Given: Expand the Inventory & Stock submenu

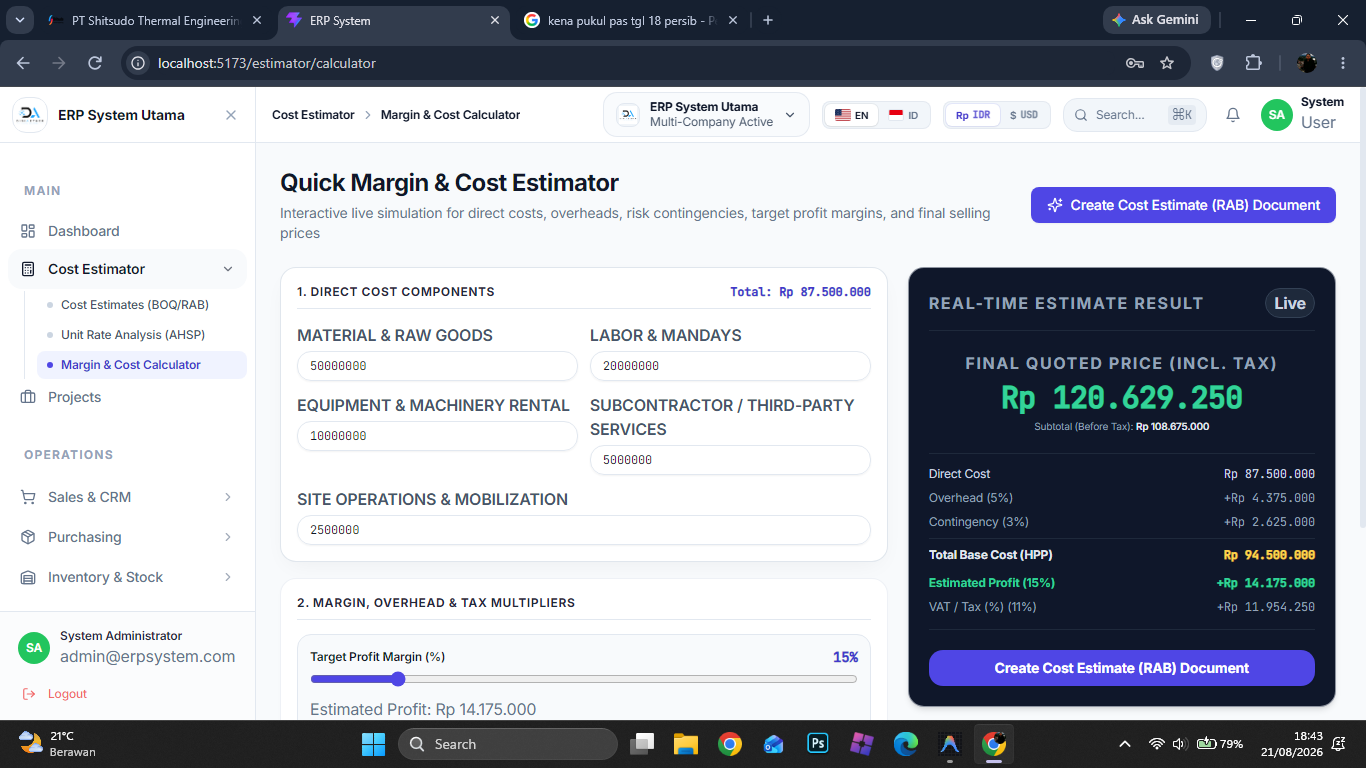Looking at the screenshot, I should [x=228, y=577].
